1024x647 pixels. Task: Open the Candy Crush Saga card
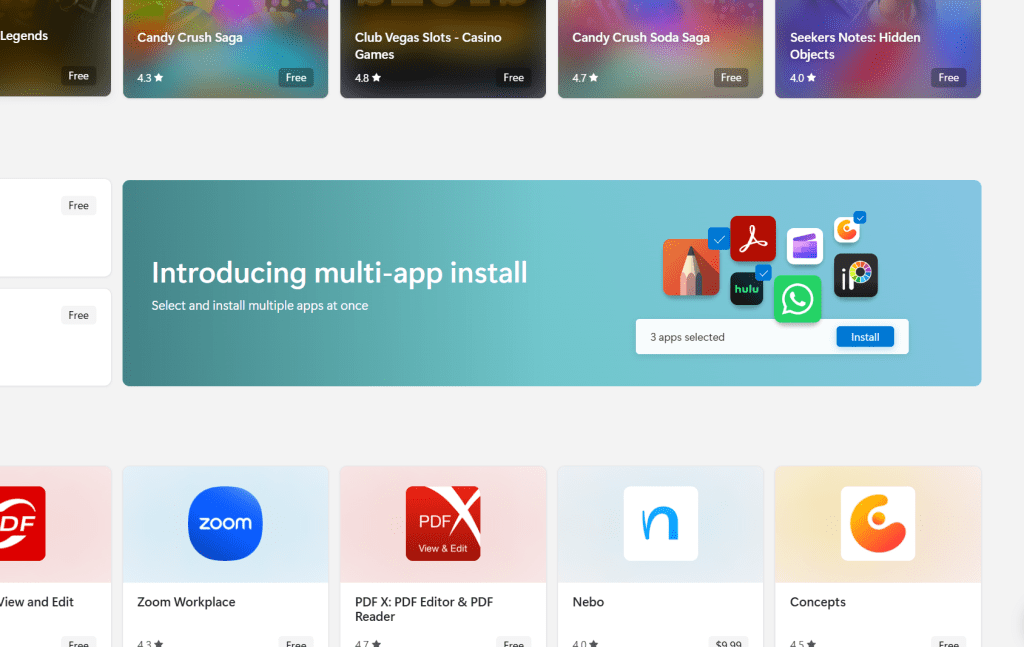pyautogui.click(x=225, y=49)
